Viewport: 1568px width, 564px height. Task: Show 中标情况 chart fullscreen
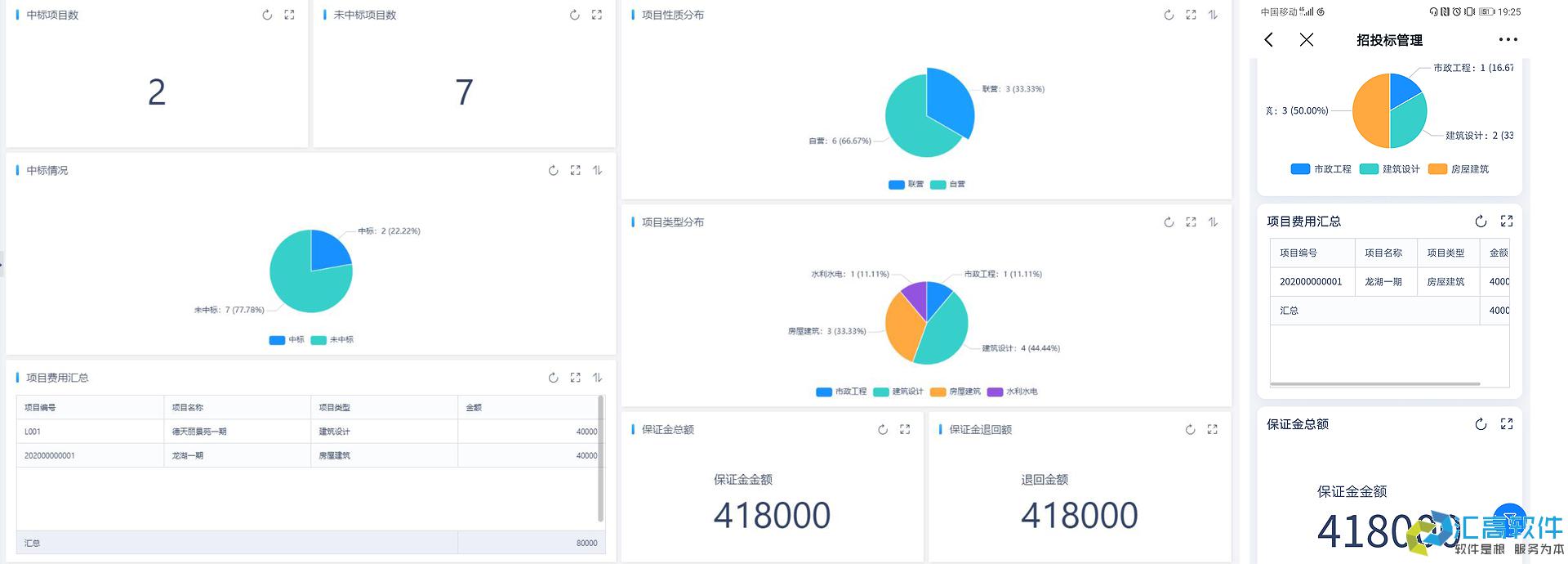pyautogui.click(x=576, y=170)
